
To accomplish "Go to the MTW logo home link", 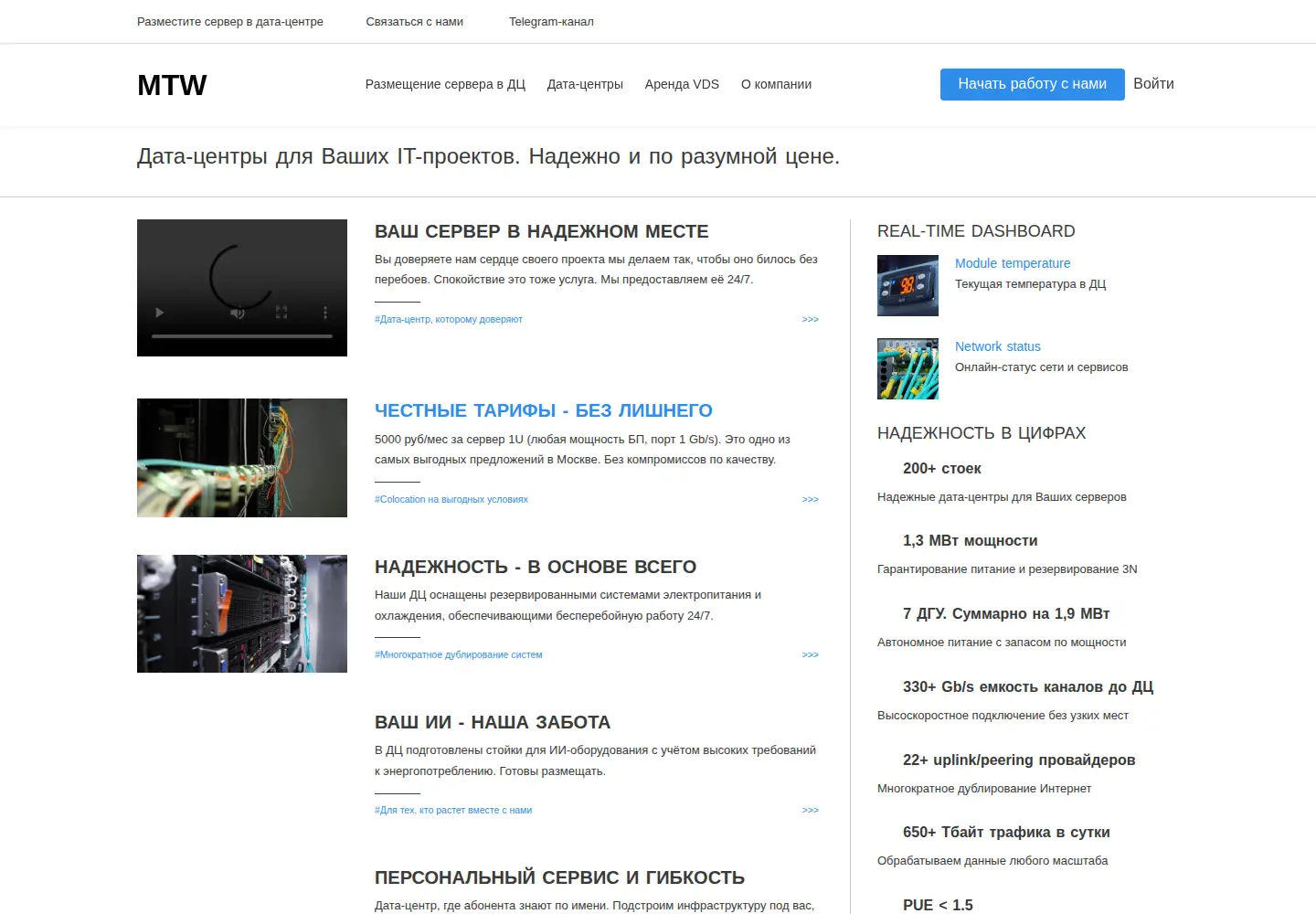I will (x=172, y=85).
